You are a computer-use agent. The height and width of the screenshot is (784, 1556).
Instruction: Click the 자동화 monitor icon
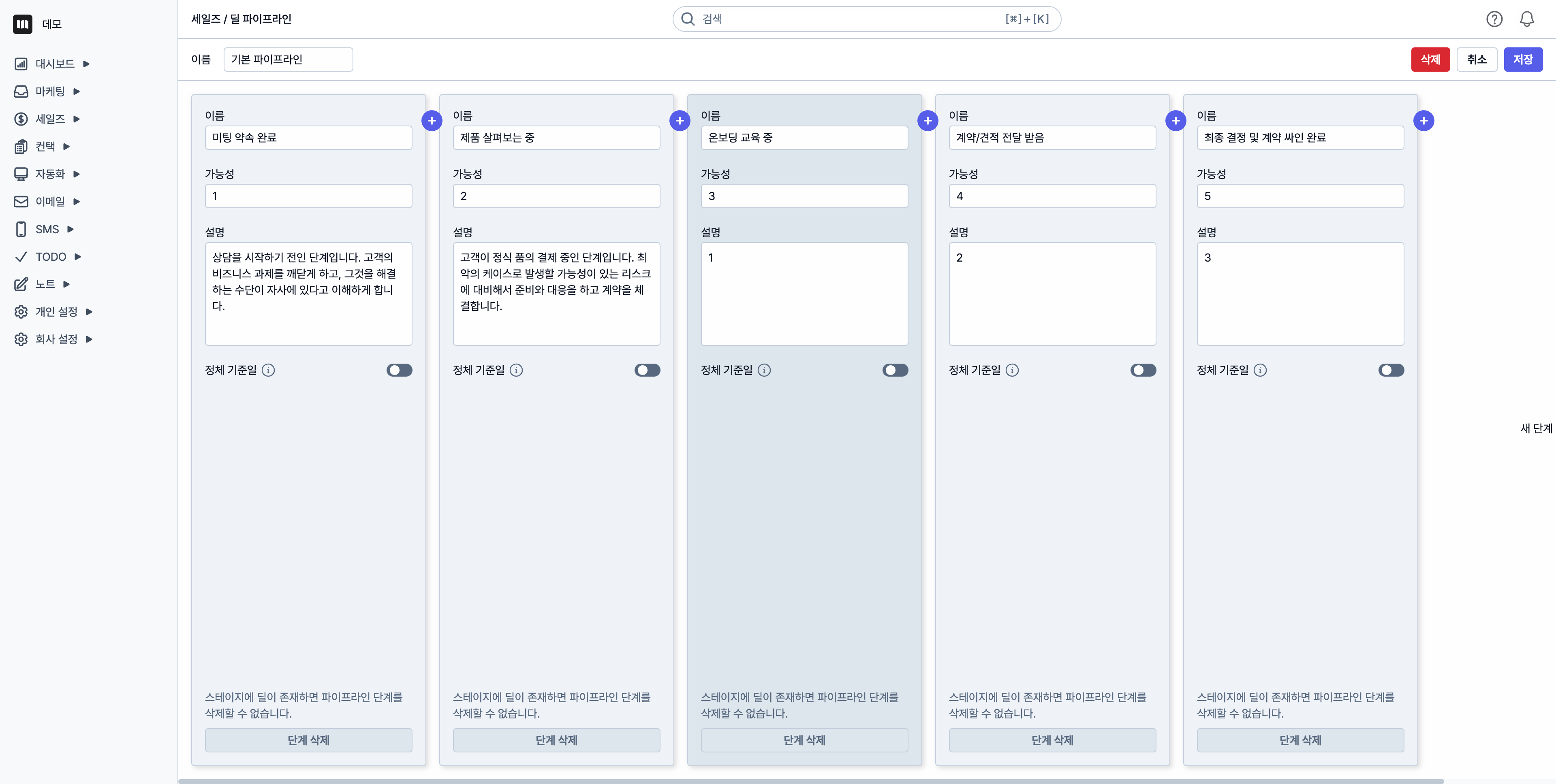(x=21, y=174)
